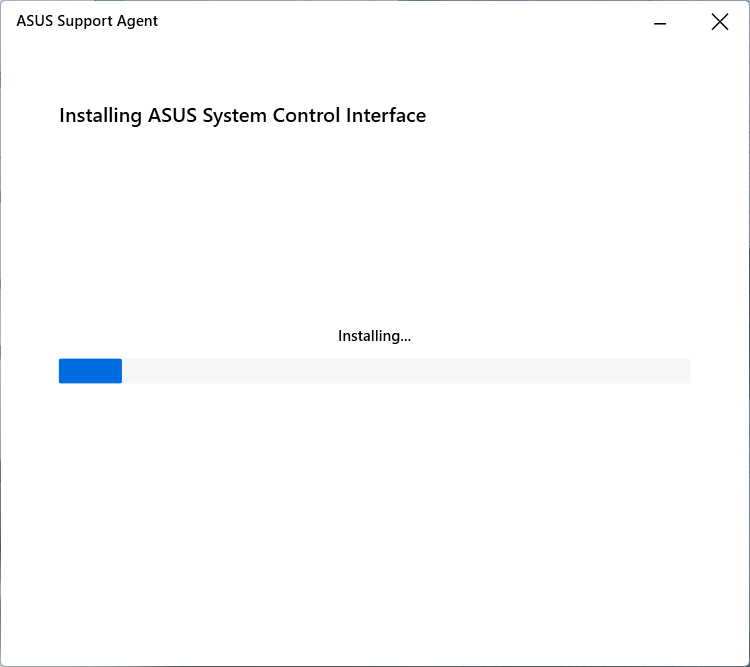
Task: Click blank area between heading and status
Action: click(375, 225)
